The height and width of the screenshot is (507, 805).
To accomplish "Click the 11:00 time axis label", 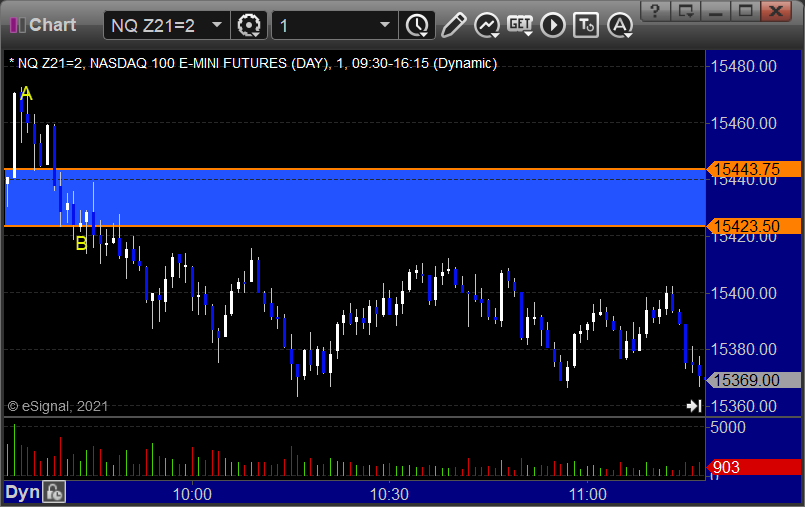I will click(x=587, y=495).
